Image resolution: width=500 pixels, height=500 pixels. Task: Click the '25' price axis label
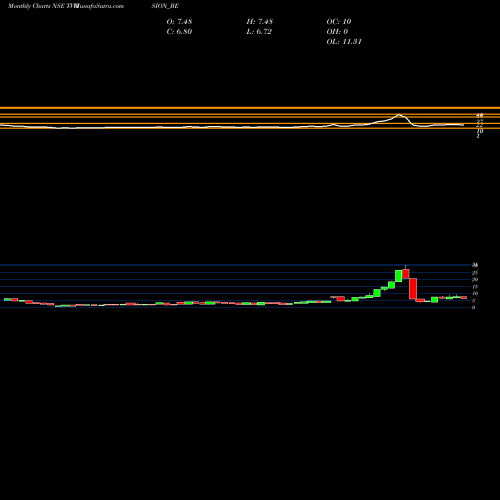pyautogui.click(x=475, y=273)
